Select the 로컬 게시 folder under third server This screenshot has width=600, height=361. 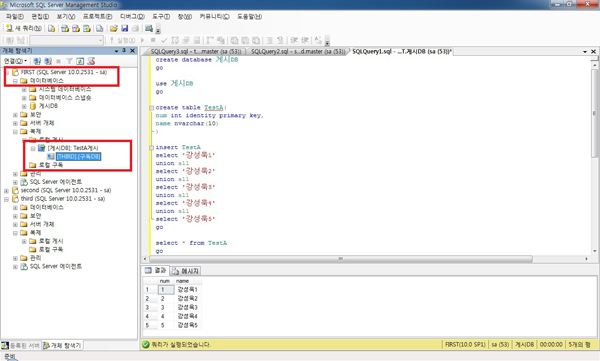(x=51, y=241)
